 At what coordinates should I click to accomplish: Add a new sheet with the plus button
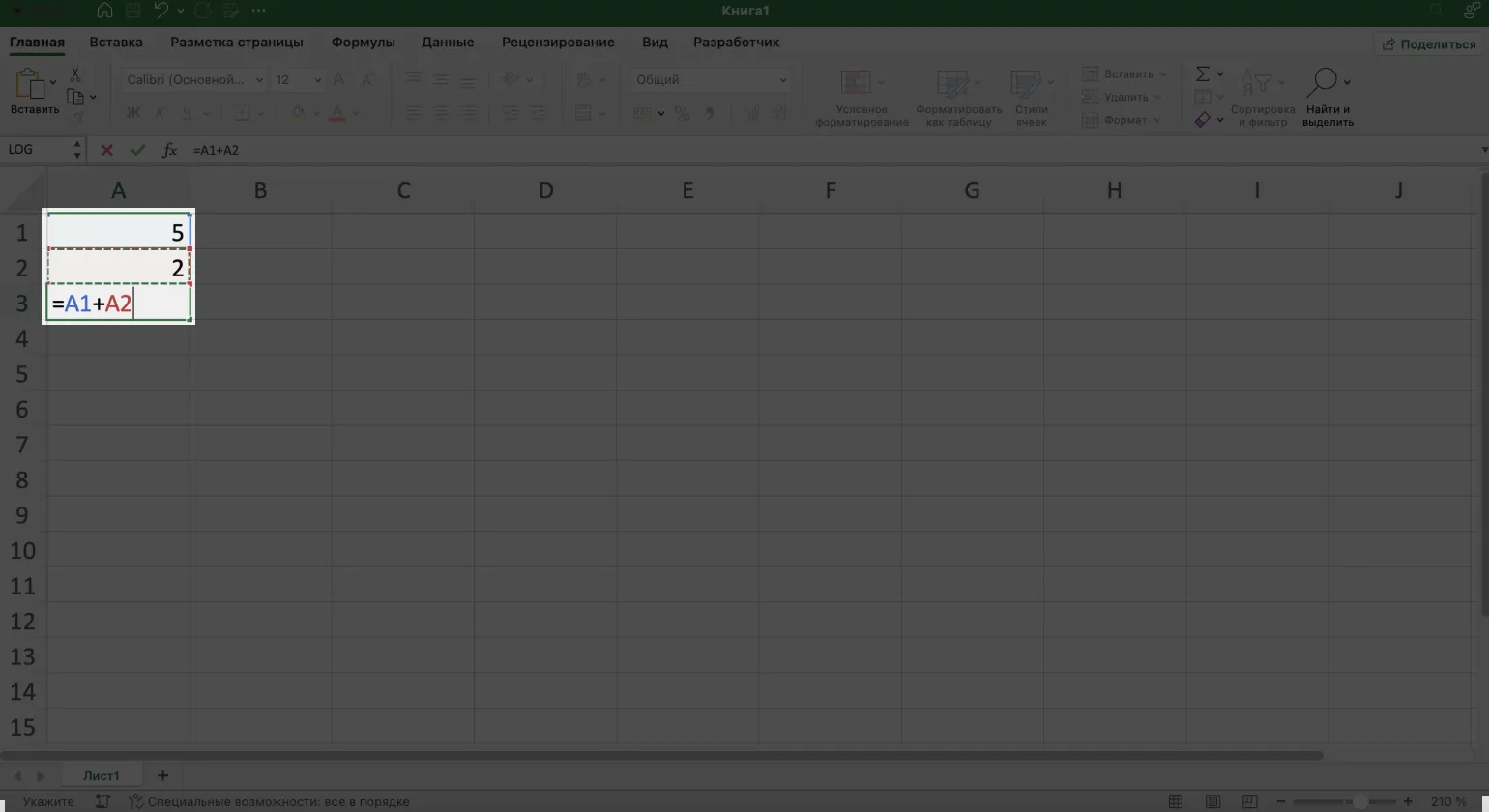tap(162, 775)
